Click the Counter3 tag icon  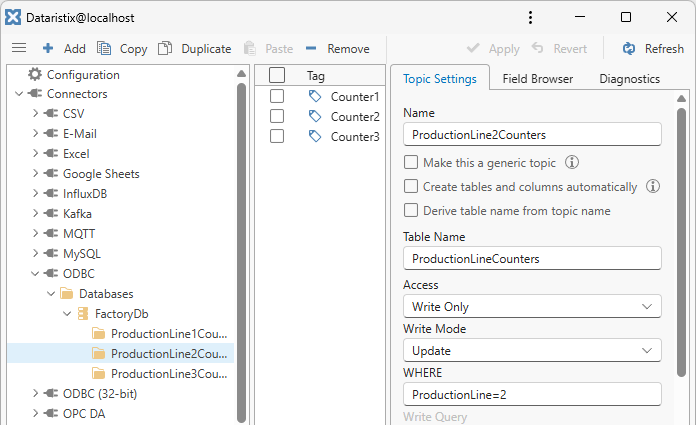pyautogui.click(x=315, y=136)
